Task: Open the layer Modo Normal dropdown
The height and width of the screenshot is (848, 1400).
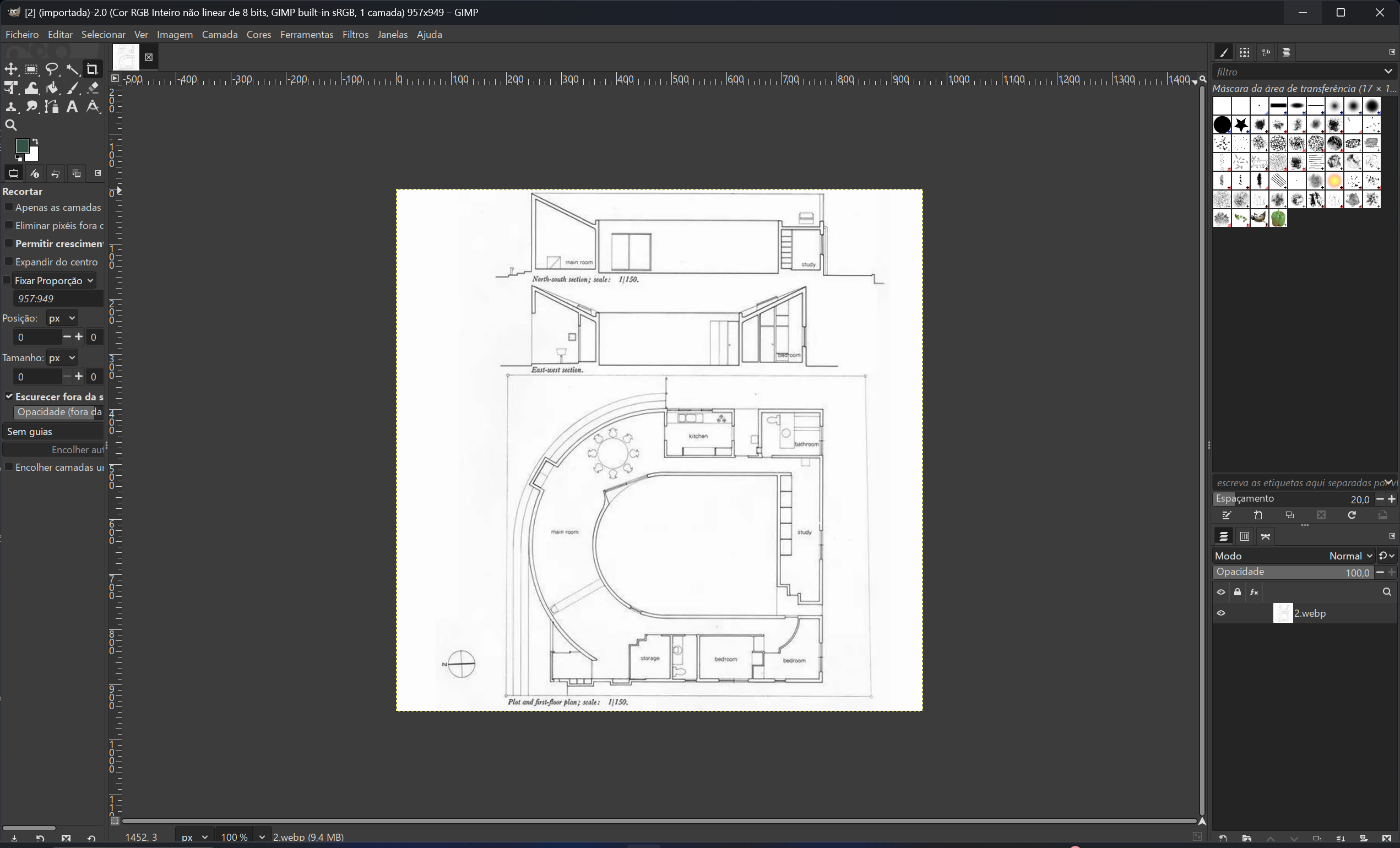Action: point(1350,556)
